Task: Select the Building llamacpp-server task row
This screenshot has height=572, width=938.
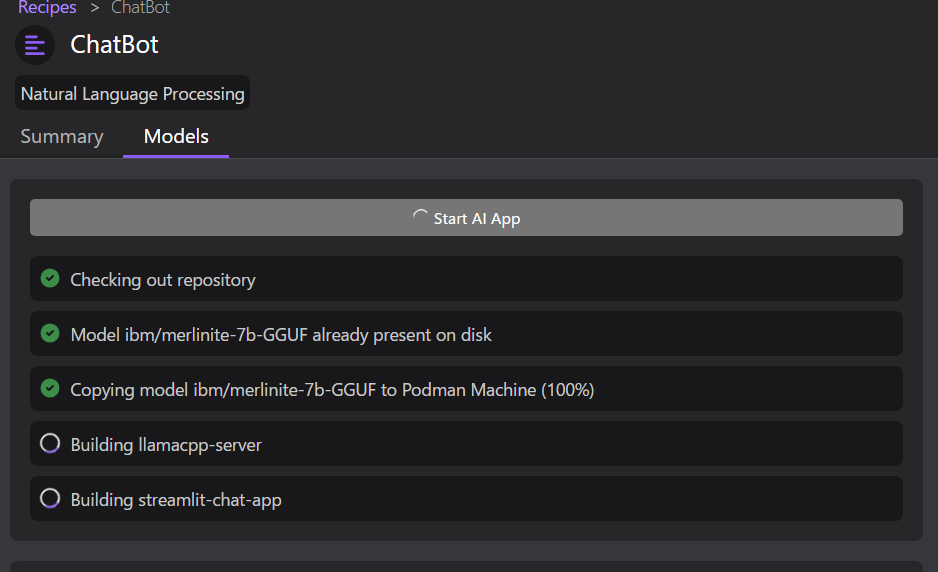Action: click(x=466, y=444)
